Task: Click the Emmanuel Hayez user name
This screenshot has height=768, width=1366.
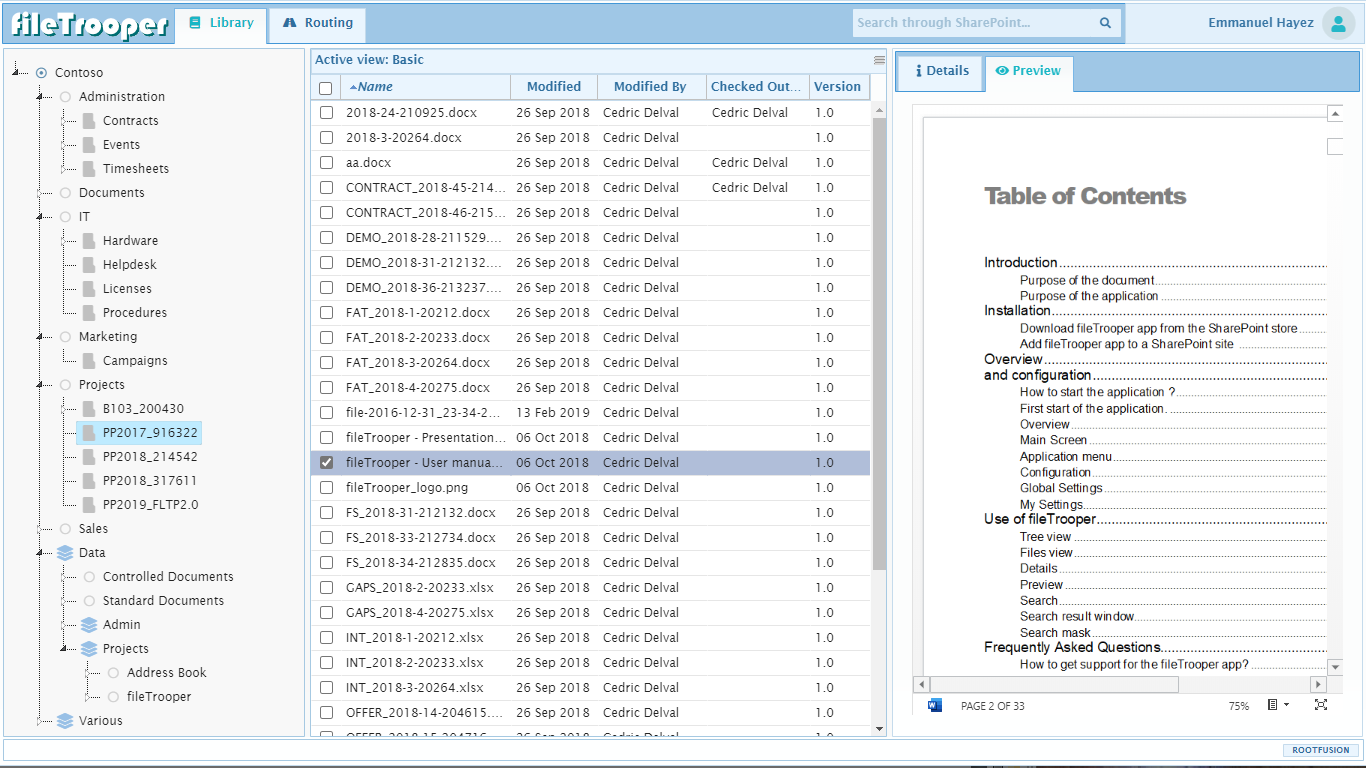Action: coord(1261,23)
